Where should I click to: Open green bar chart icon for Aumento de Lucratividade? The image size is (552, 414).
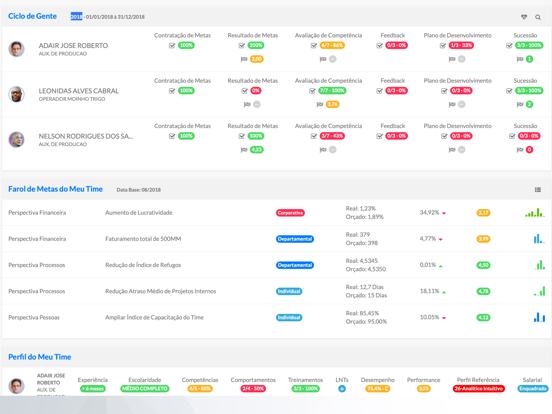pyautogui.click(x=534, y=213)
